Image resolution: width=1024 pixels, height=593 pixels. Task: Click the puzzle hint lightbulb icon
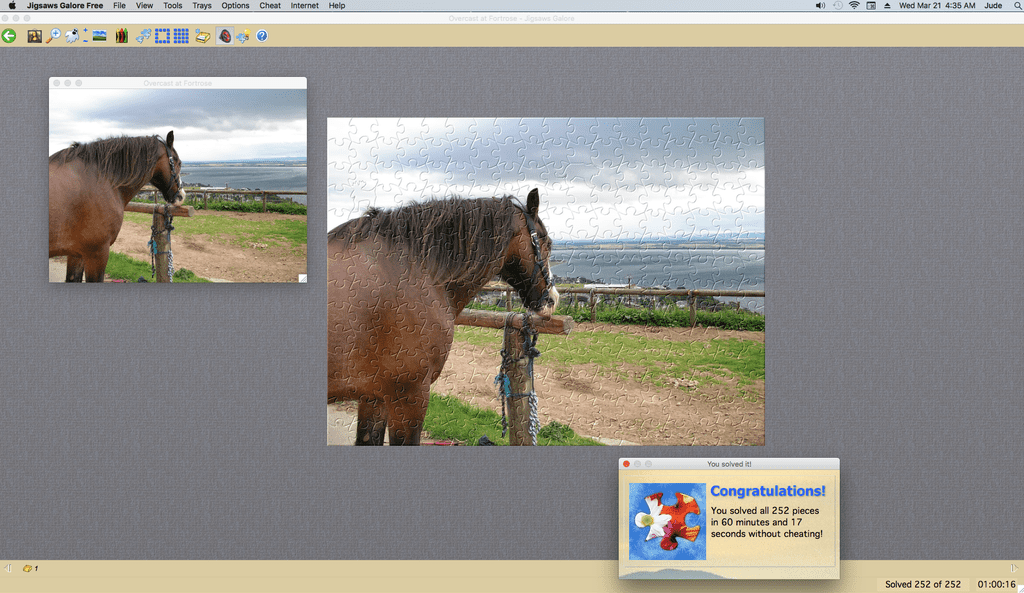243,36
